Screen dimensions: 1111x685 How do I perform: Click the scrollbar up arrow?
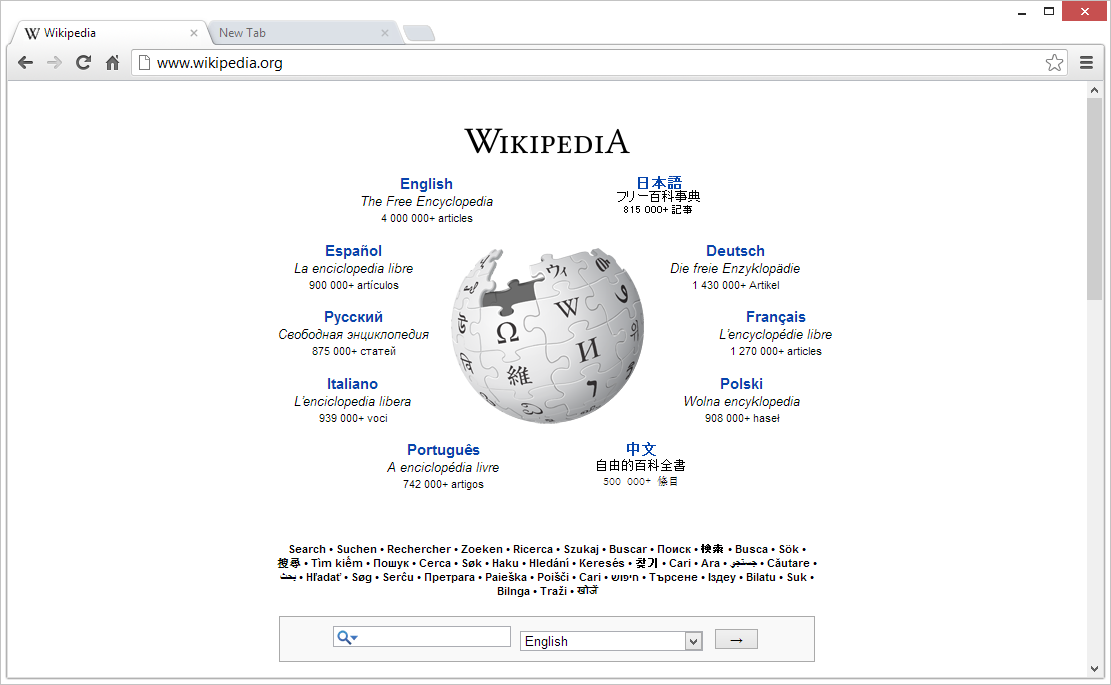tap(1094, 90)
